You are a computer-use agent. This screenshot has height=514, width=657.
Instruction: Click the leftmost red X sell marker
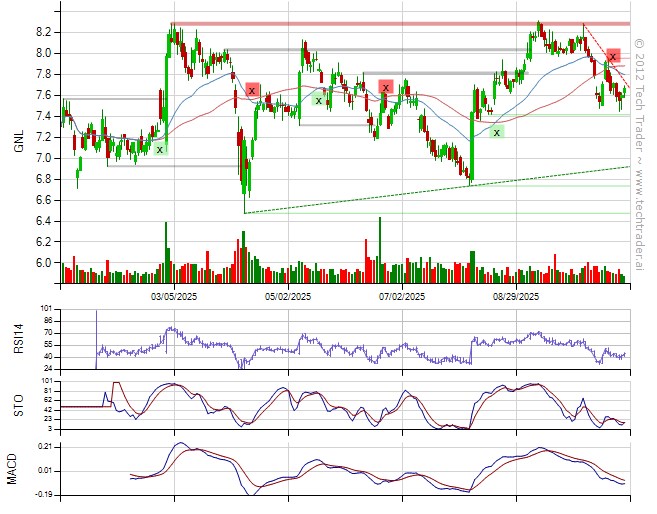click(252, 90)
